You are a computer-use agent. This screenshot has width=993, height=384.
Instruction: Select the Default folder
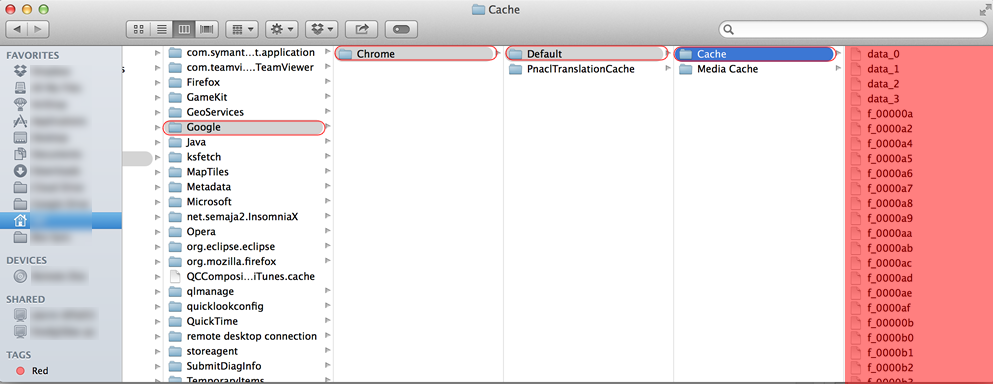[586, 54]
